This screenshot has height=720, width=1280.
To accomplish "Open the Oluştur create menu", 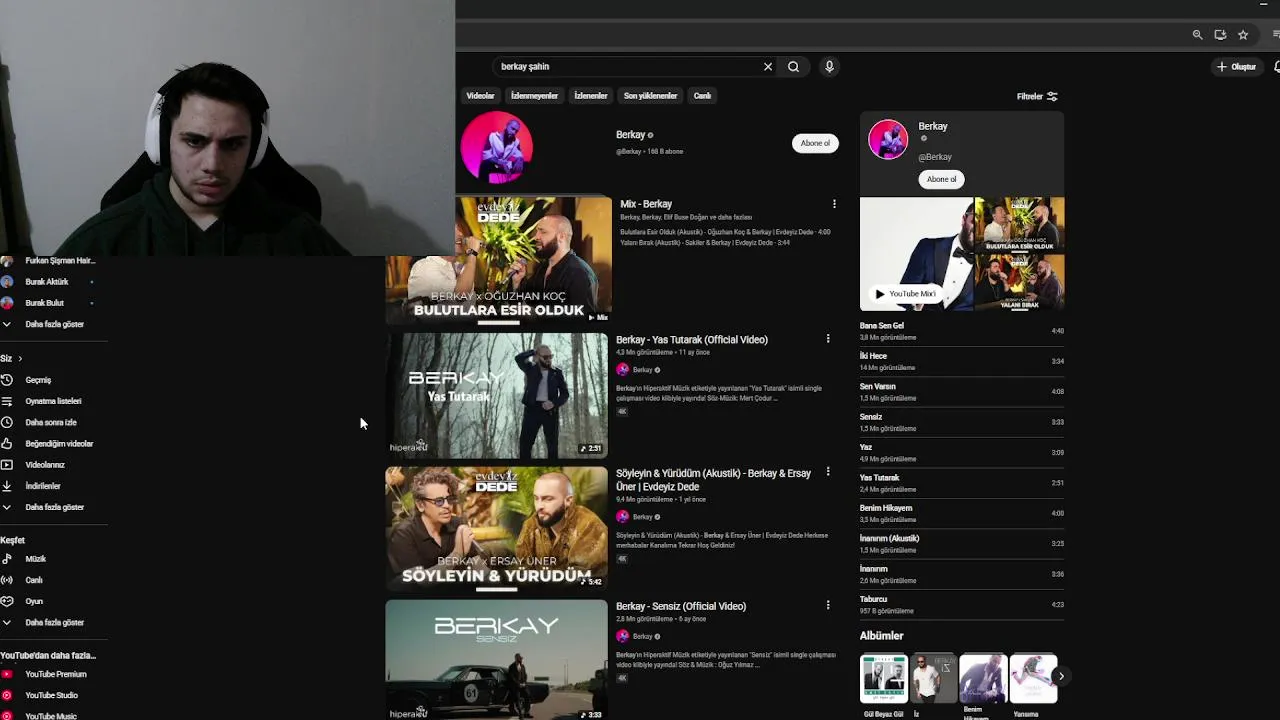I will point(1236,67).
